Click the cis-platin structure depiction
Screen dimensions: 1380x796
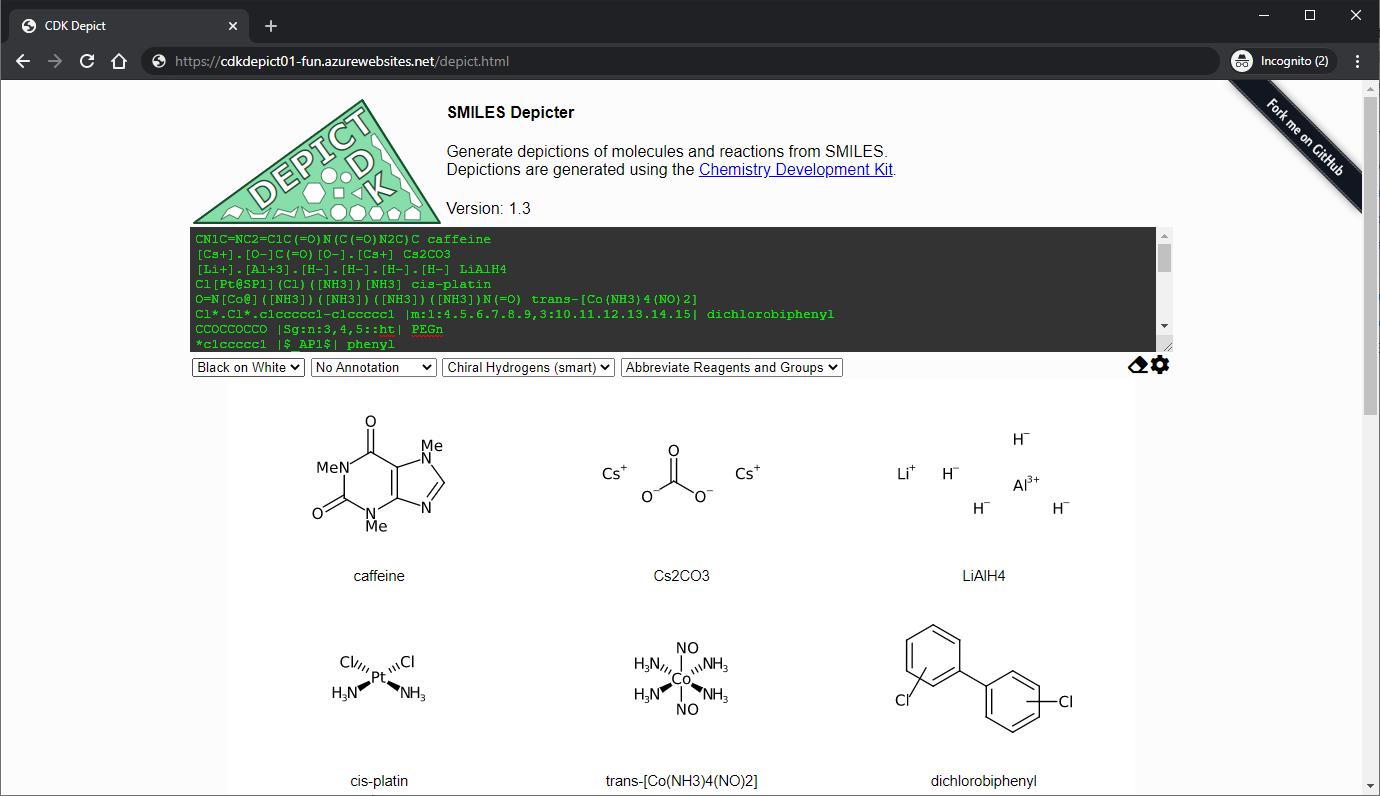379,679
